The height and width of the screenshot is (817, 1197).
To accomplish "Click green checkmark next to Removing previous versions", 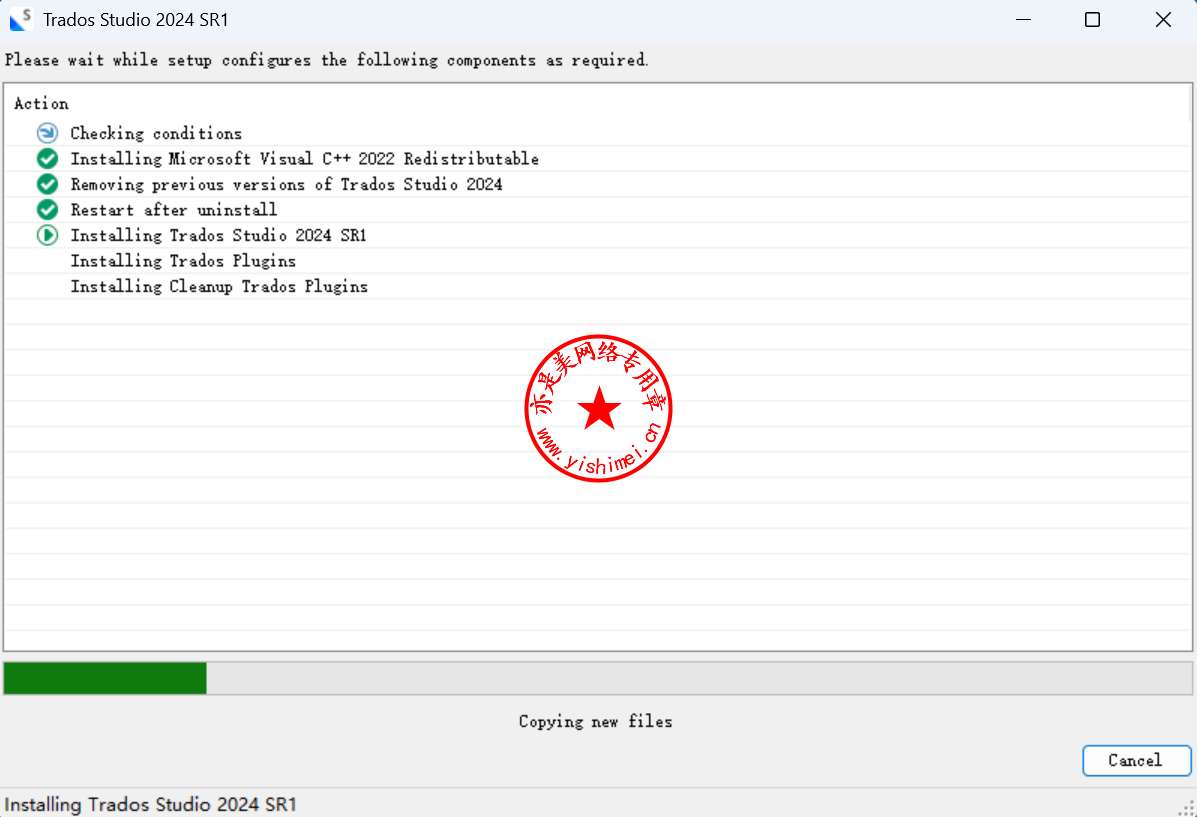I will [47, 184].
